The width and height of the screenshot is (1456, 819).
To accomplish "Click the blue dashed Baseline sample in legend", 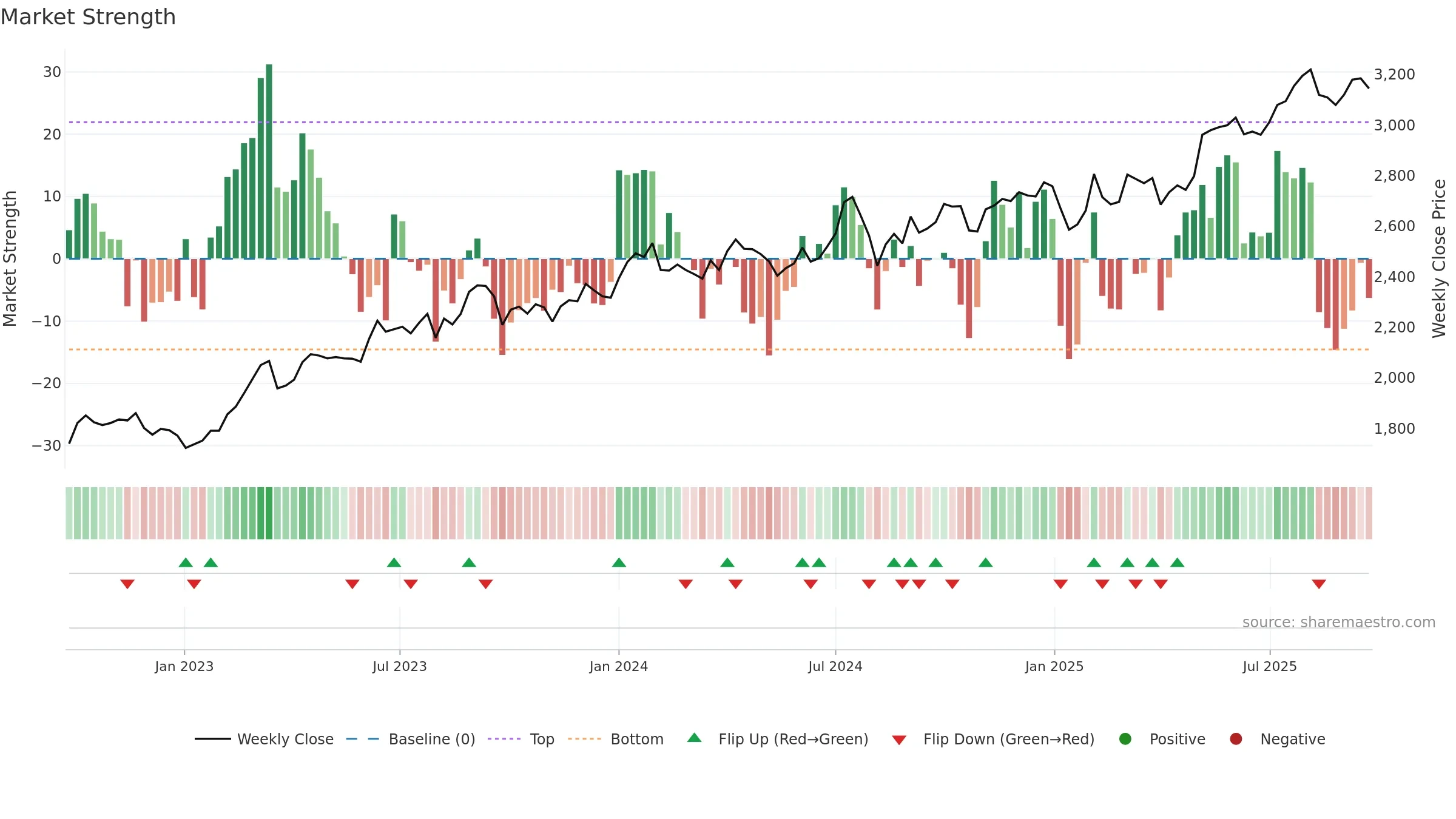I will (363, 739).
